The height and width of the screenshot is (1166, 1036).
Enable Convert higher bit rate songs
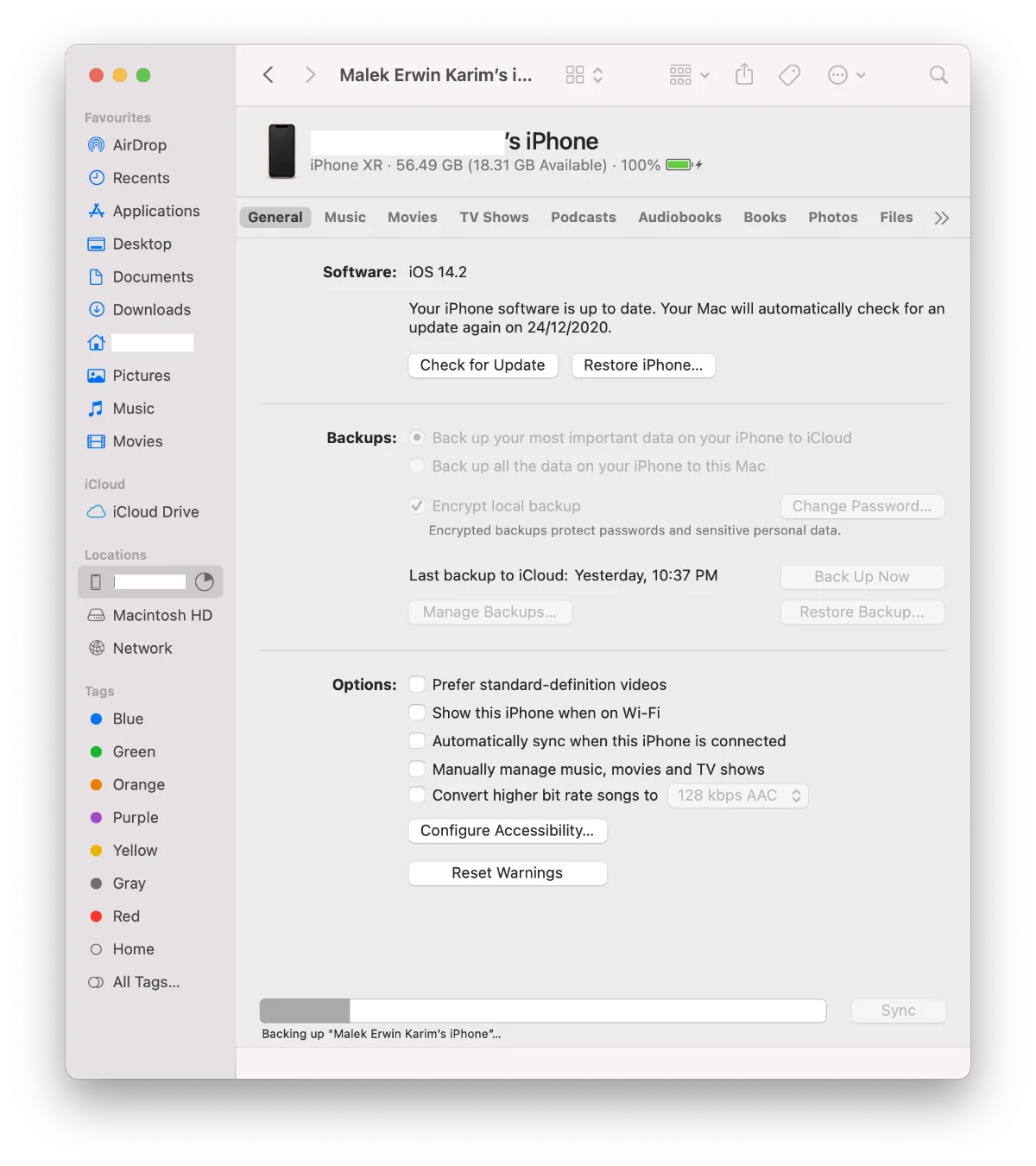point(417,795)
